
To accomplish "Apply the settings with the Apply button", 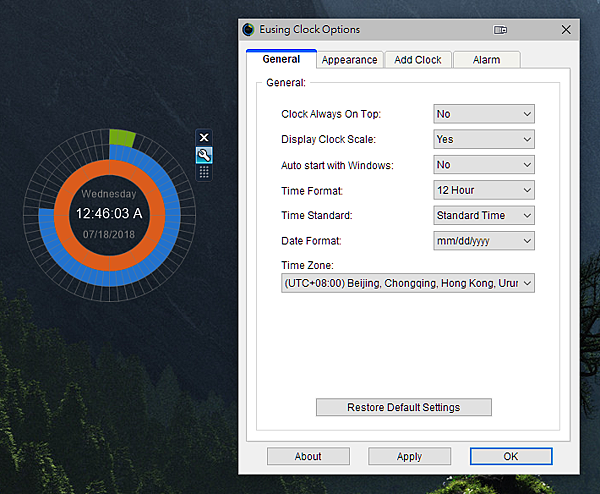I will 409,457.
